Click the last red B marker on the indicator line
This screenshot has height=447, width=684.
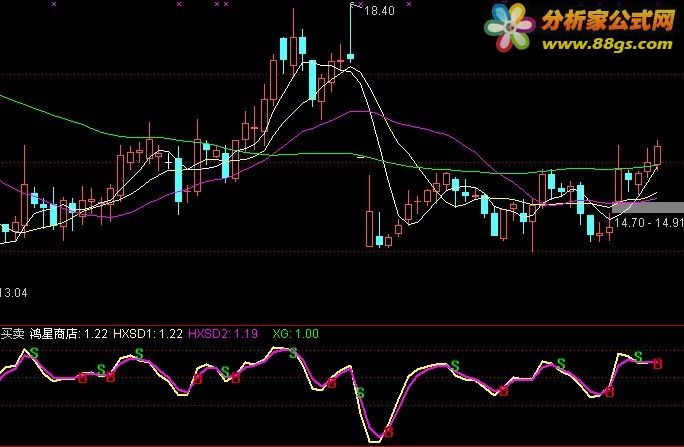657,363
